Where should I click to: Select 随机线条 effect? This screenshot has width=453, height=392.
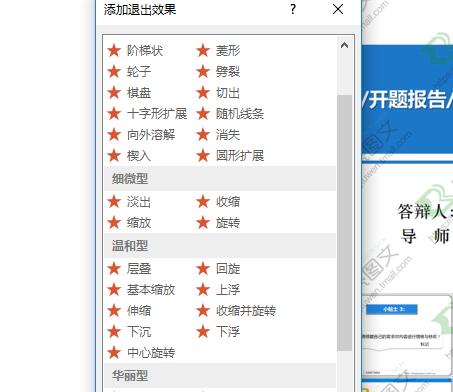click(230, 114)
